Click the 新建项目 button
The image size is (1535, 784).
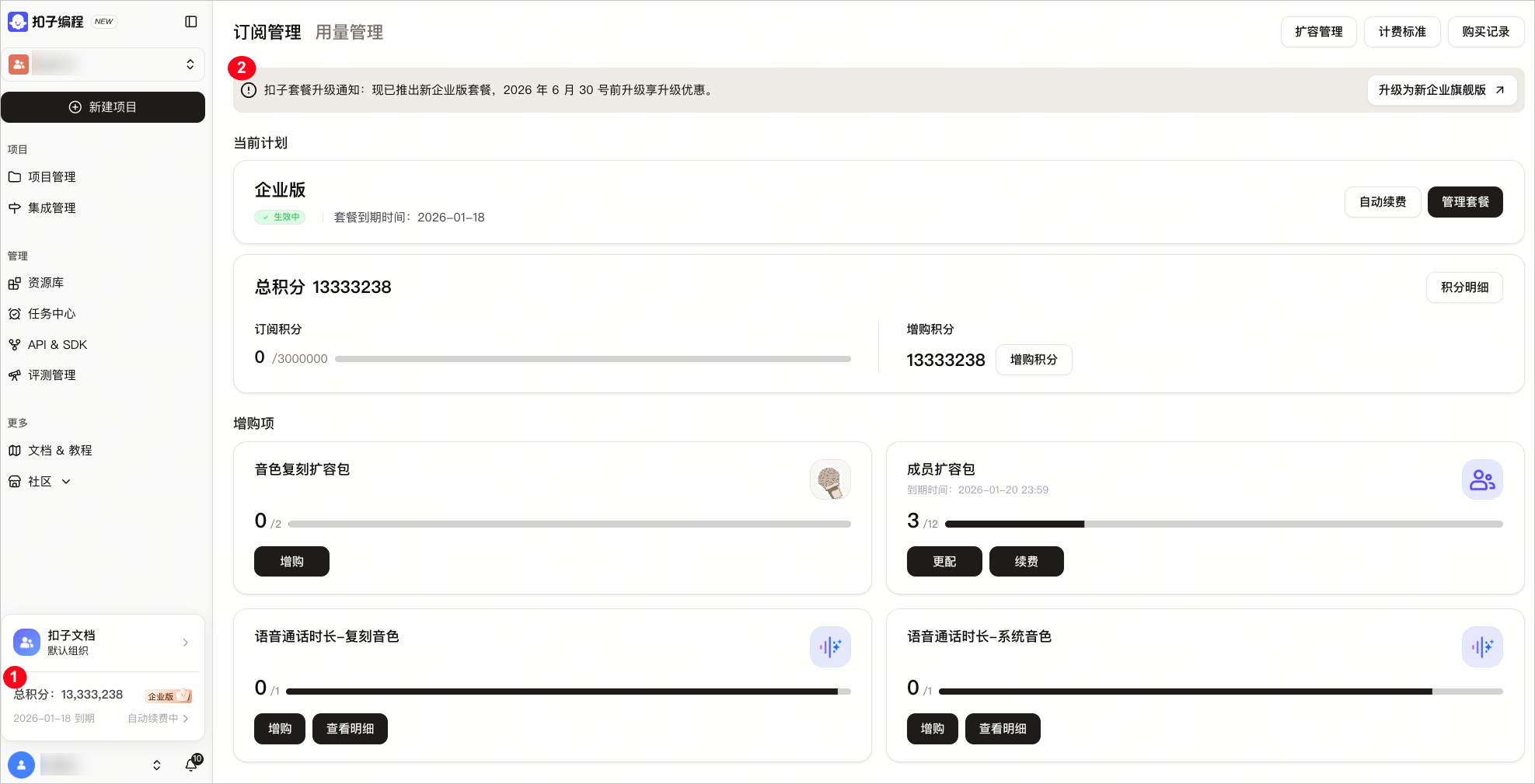(x=103, y=107)
